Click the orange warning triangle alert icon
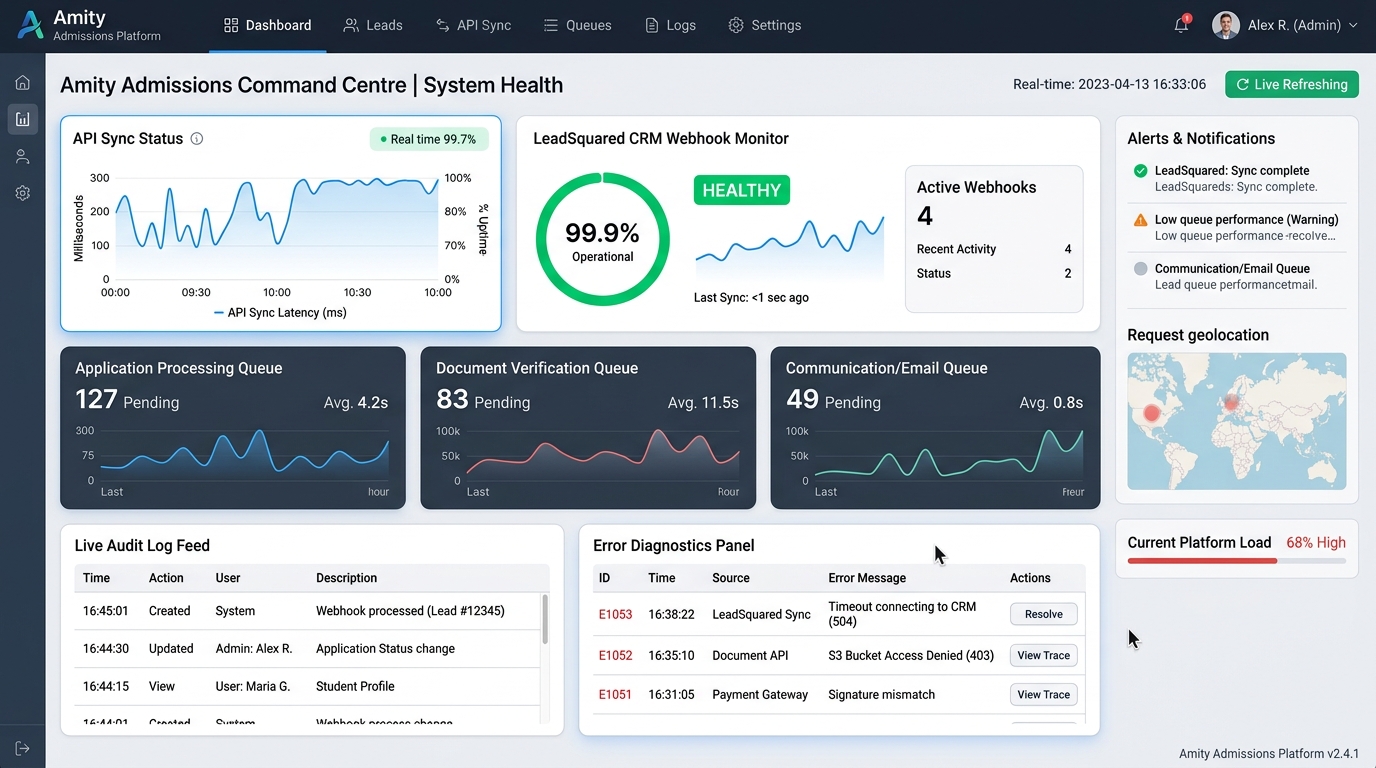This screenshot has height=768, width=1376. (1140, 220)
